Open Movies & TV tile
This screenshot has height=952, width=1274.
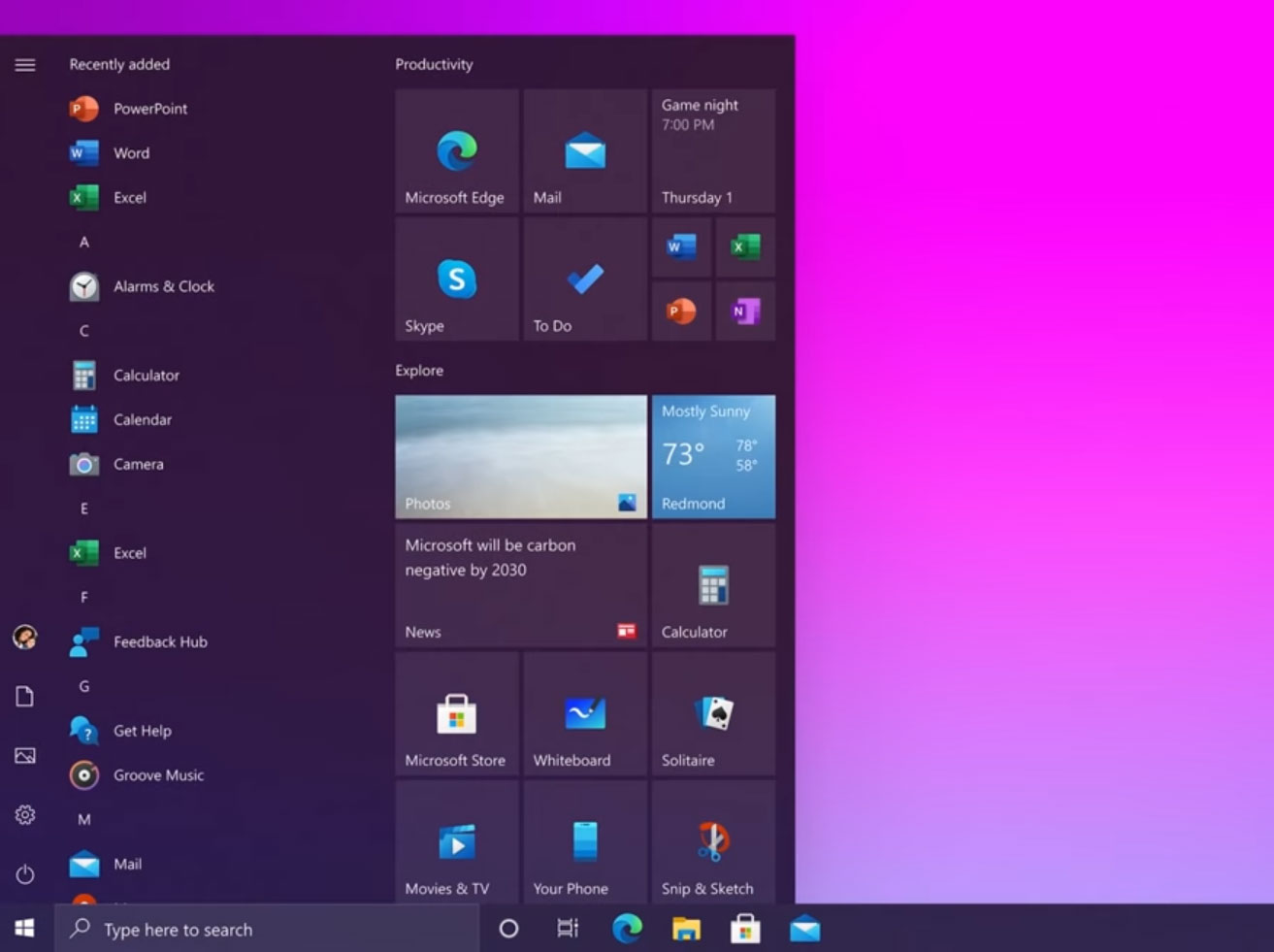(x=457, y=842)
